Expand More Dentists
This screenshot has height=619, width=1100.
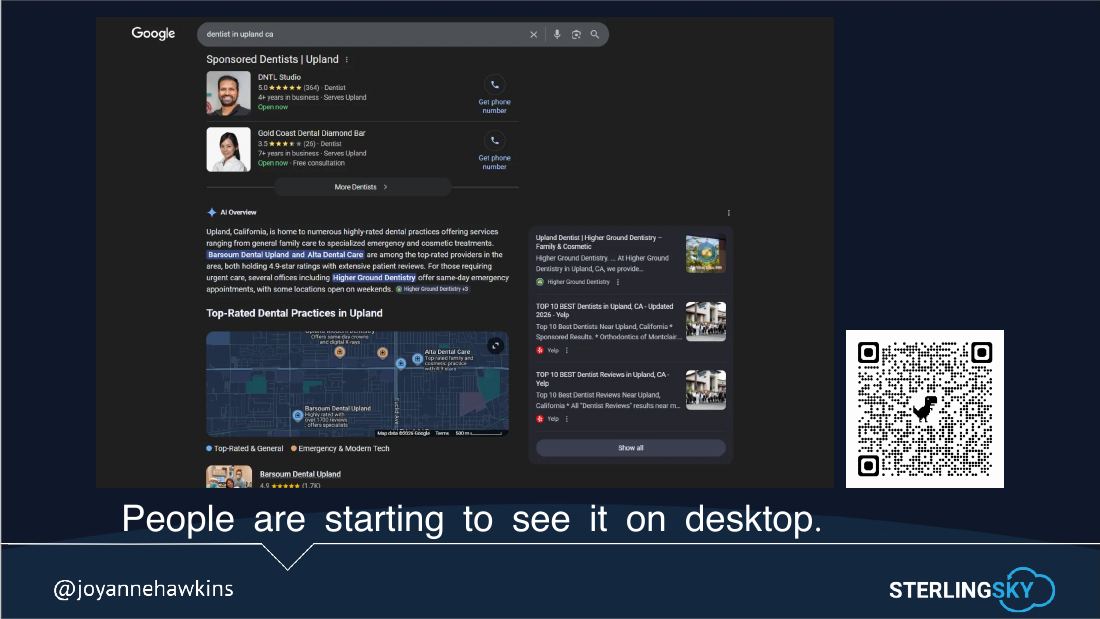362,187
